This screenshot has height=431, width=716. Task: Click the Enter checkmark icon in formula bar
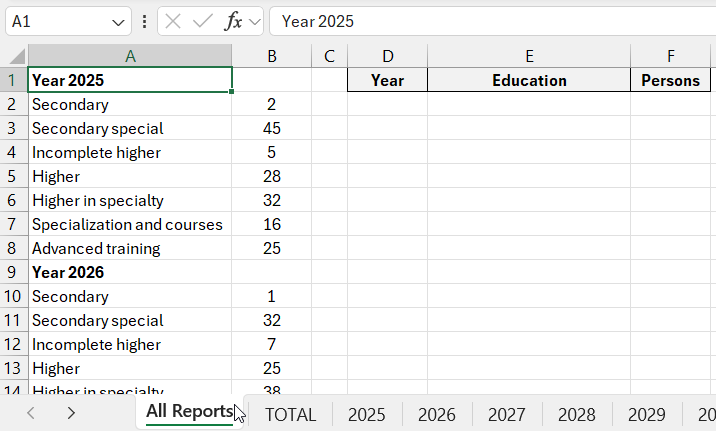pos(202,21)
